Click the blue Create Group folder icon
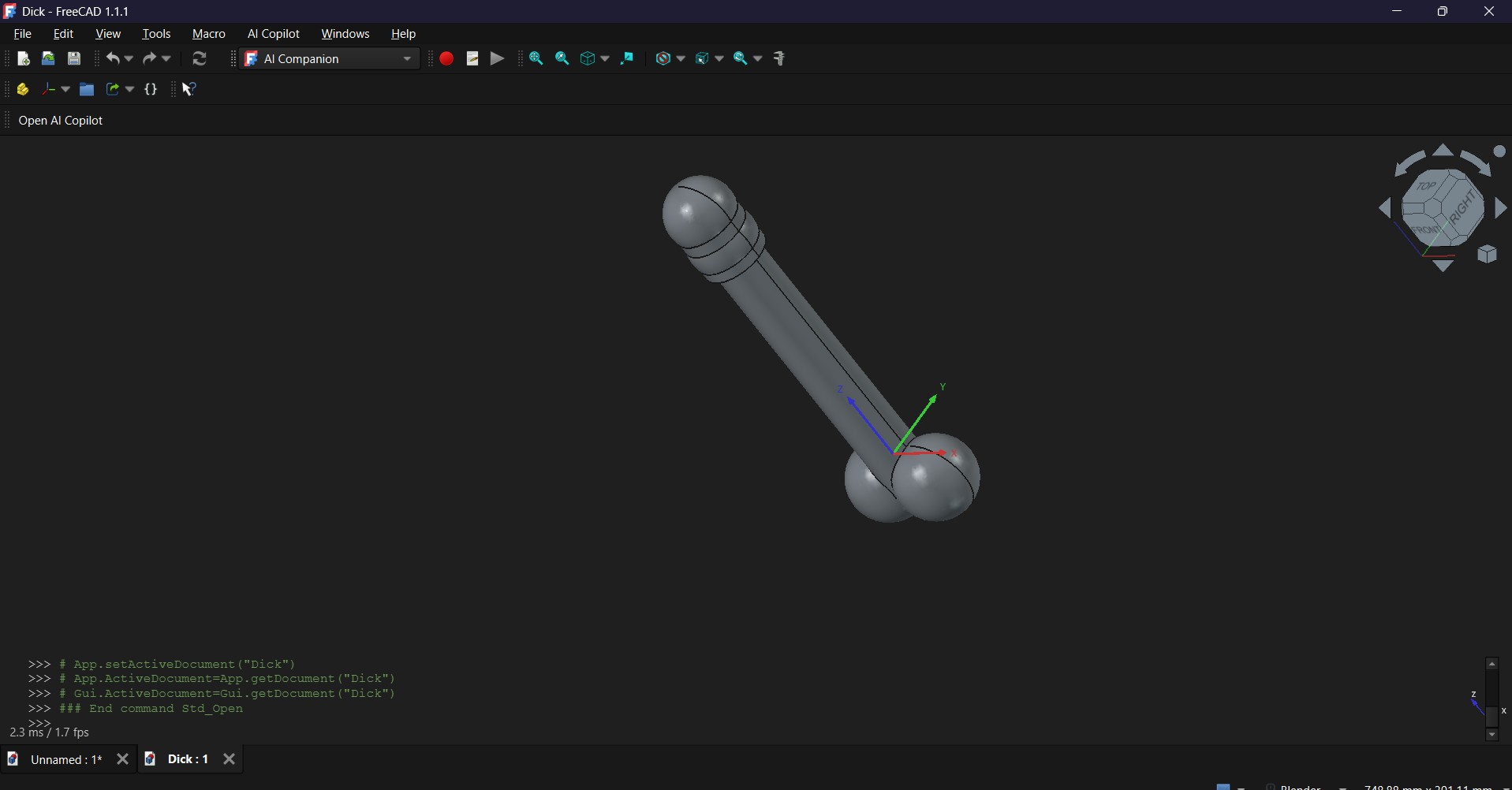Viewport: 1512px width, 790px height. coord(88,90)
